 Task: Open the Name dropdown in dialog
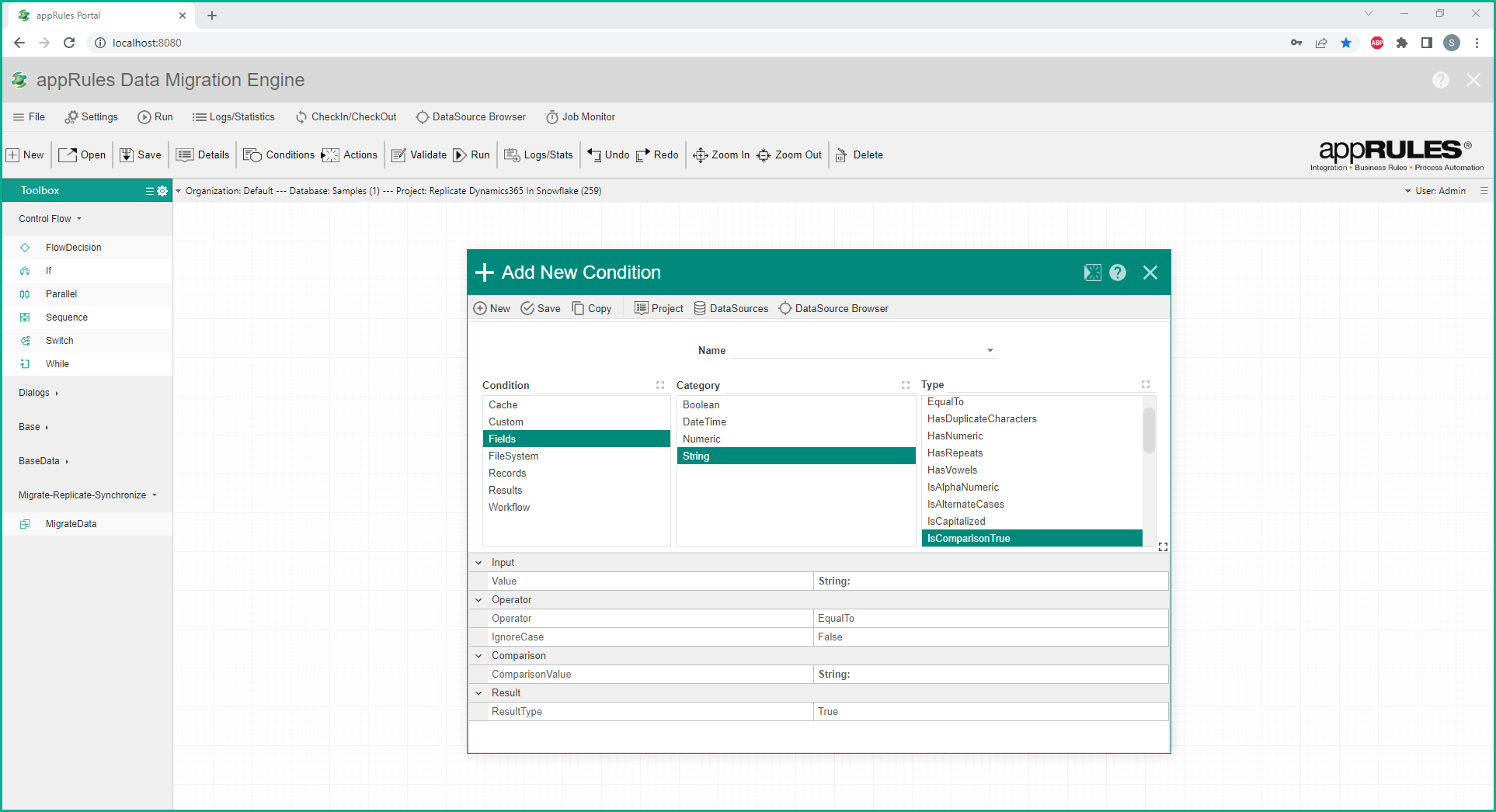tap(990, 351)
